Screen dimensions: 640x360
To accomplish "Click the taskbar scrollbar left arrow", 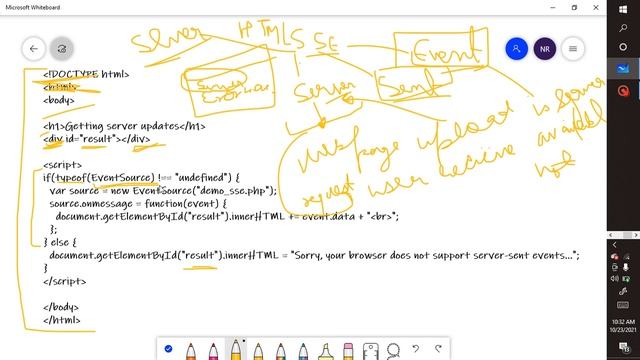I will coord(610,235).
